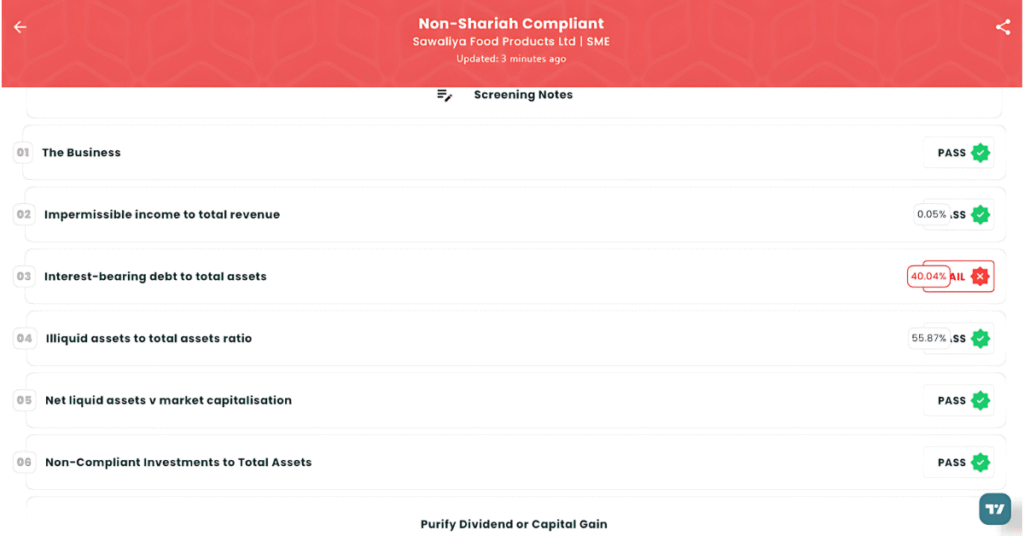Image resolution: width=1024 pixels, height=536 pixels.
Task: Expand Impermissible income to total revenue row
Action: 514,214
